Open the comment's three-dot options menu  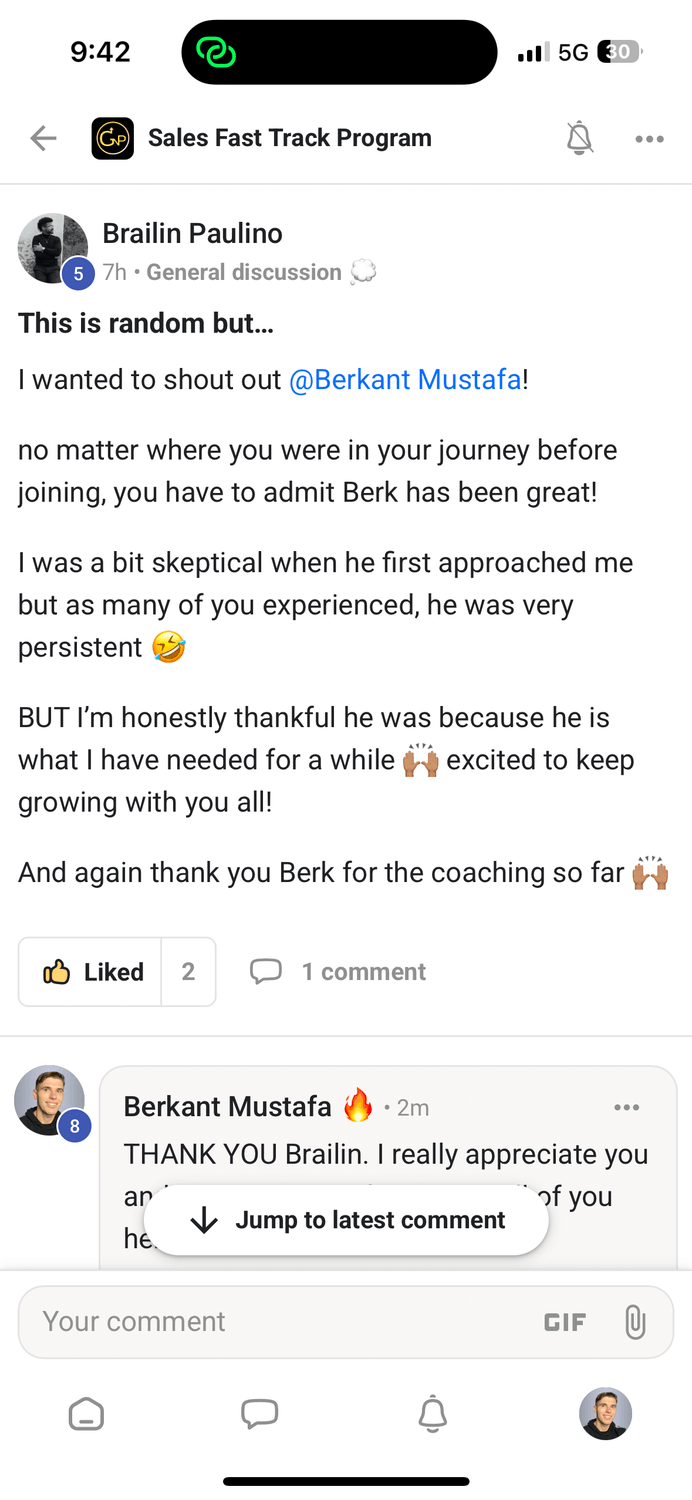pyautogui.click(x=627, y=1107)
